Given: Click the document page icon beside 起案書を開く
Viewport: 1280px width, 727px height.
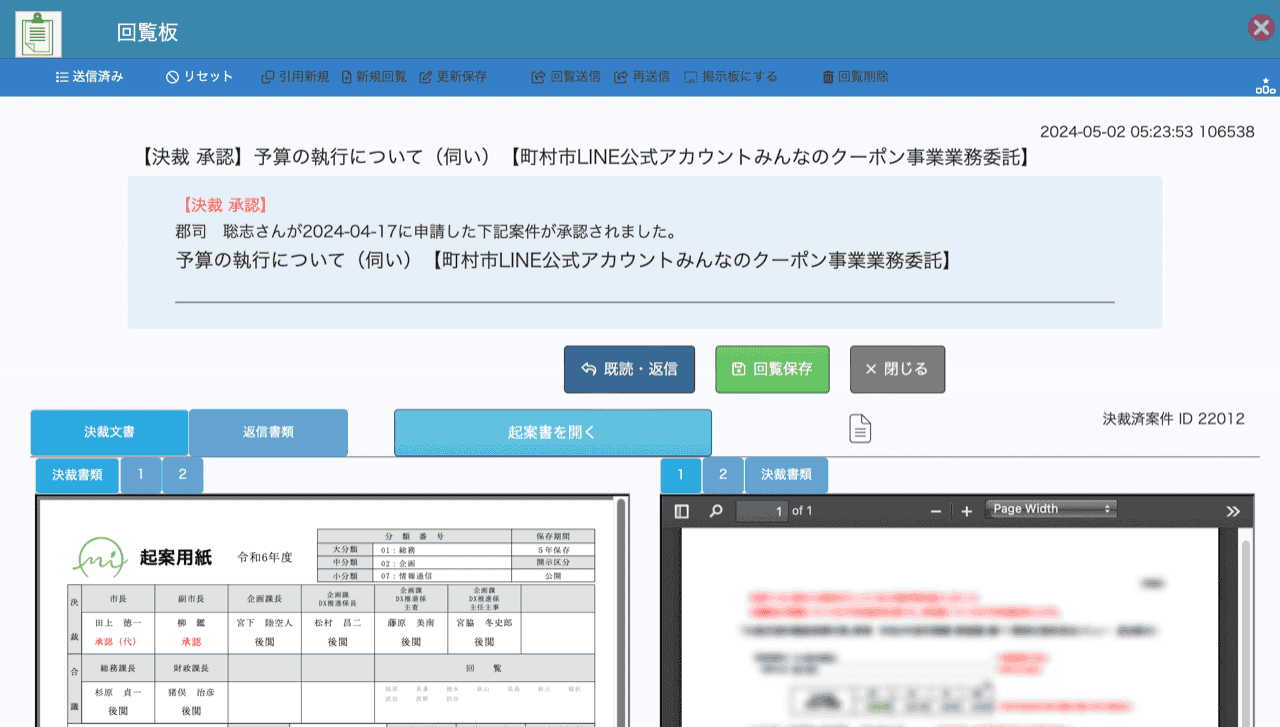Looking at the screenshot, I should [x=860, y=429].
